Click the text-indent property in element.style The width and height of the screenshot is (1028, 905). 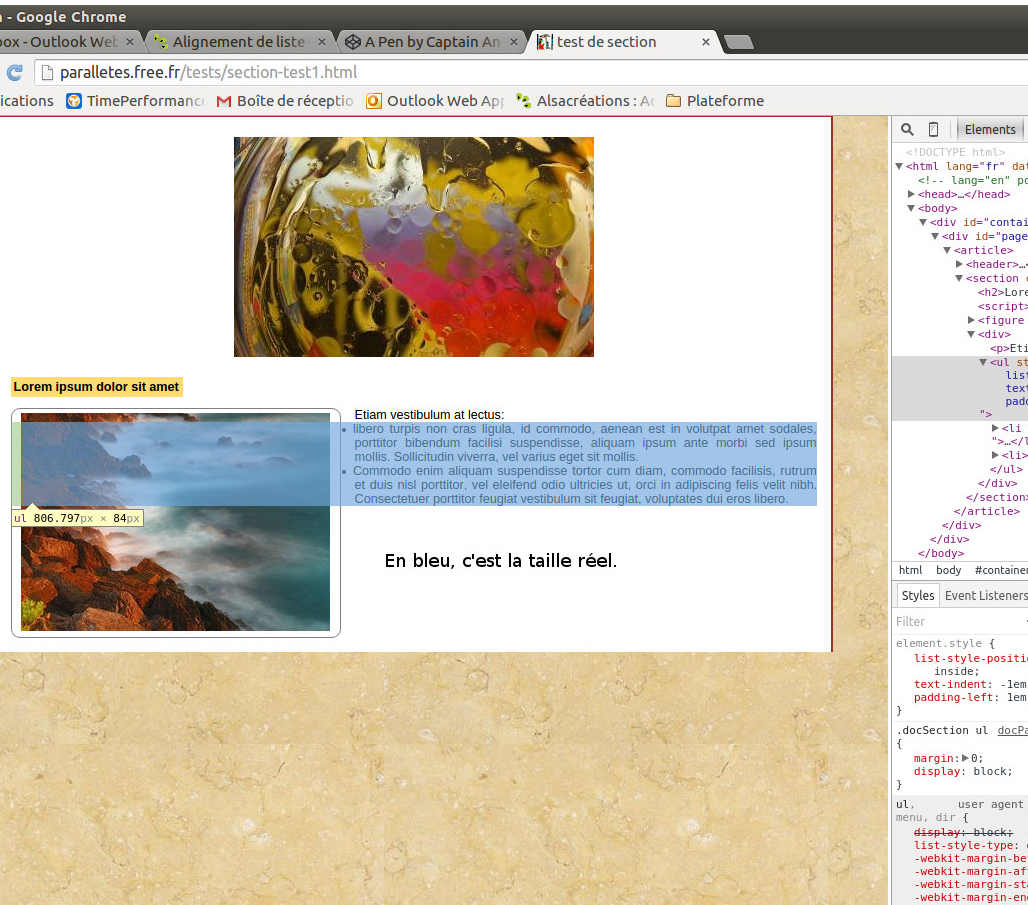pos(951,684)
